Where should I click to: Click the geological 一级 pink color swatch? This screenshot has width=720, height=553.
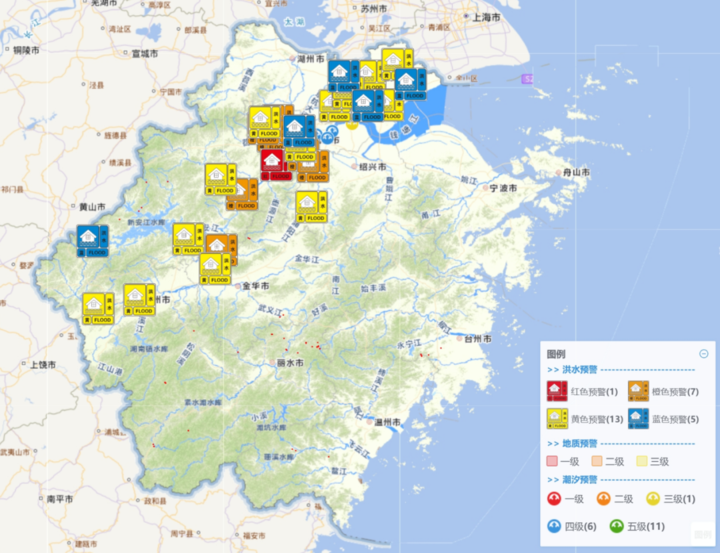[x=552, y=461]
